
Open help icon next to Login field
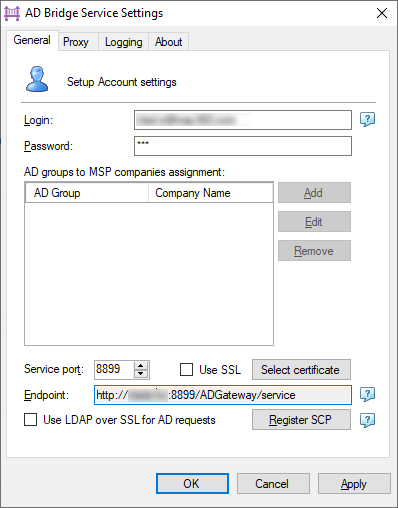coord(367,119)
